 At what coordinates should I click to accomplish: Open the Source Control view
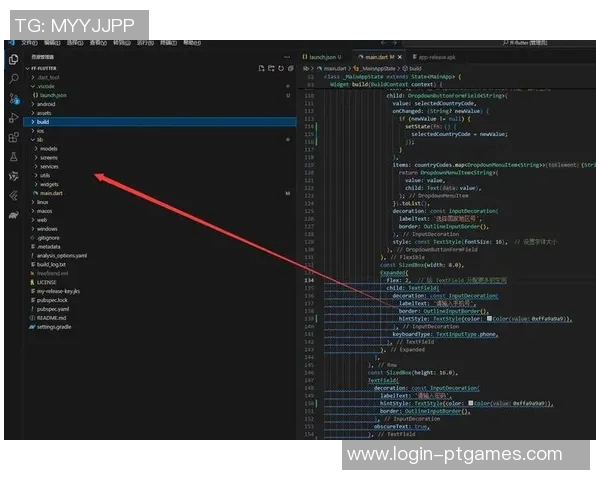pyautogui.click(x=13, y=97)
